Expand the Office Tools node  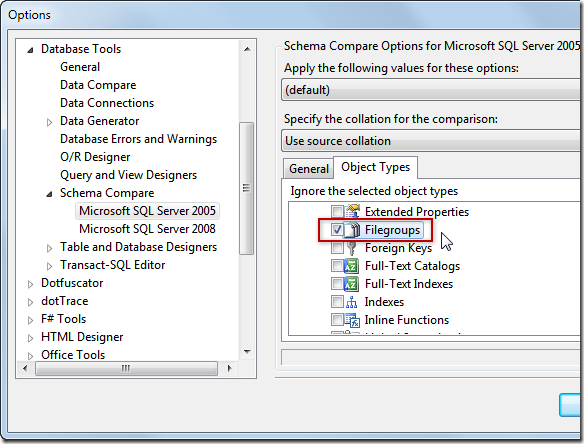point(31,356)
